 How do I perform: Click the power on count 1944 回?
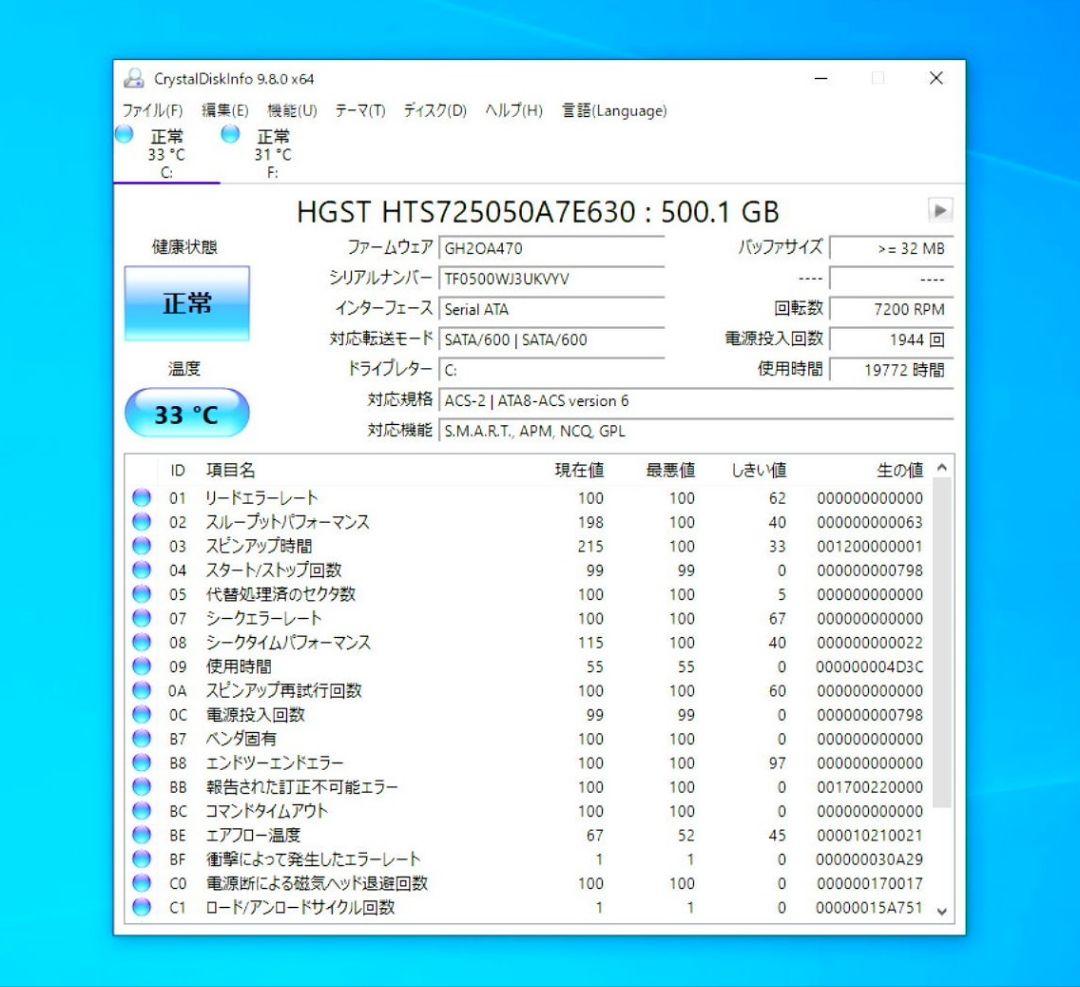click(891, 340)
